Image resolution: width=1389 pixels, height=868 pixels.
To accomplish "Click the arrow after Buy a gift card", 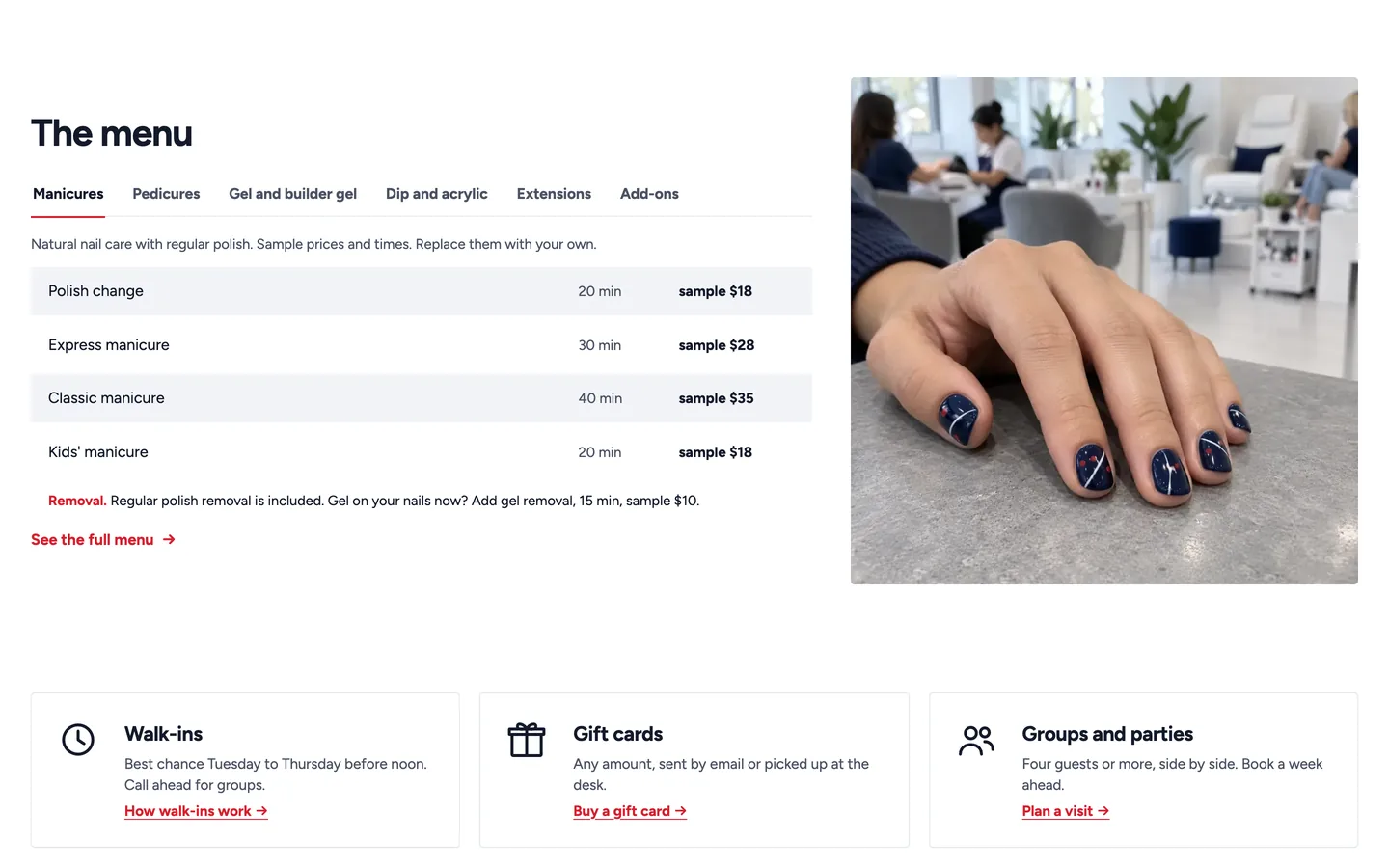I will click(x=681, y=811).
